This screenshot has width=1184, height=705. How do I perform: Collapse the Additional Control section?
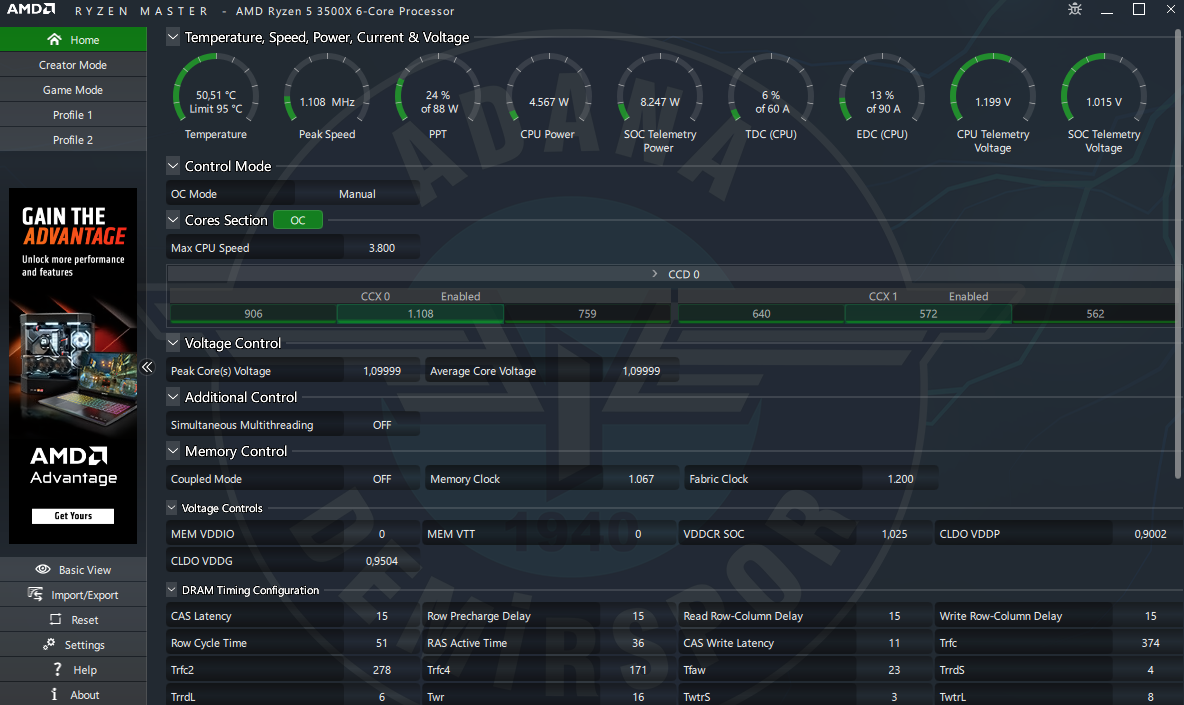pos(173,396)
